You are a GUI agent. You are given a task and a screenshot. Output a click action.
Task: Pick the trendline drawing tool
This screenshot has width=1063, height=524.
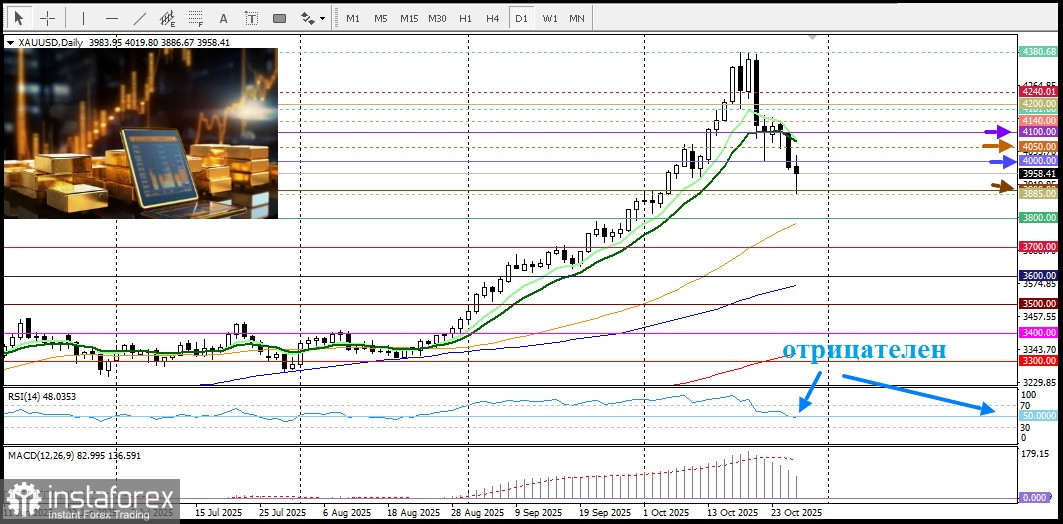point(139,18)
